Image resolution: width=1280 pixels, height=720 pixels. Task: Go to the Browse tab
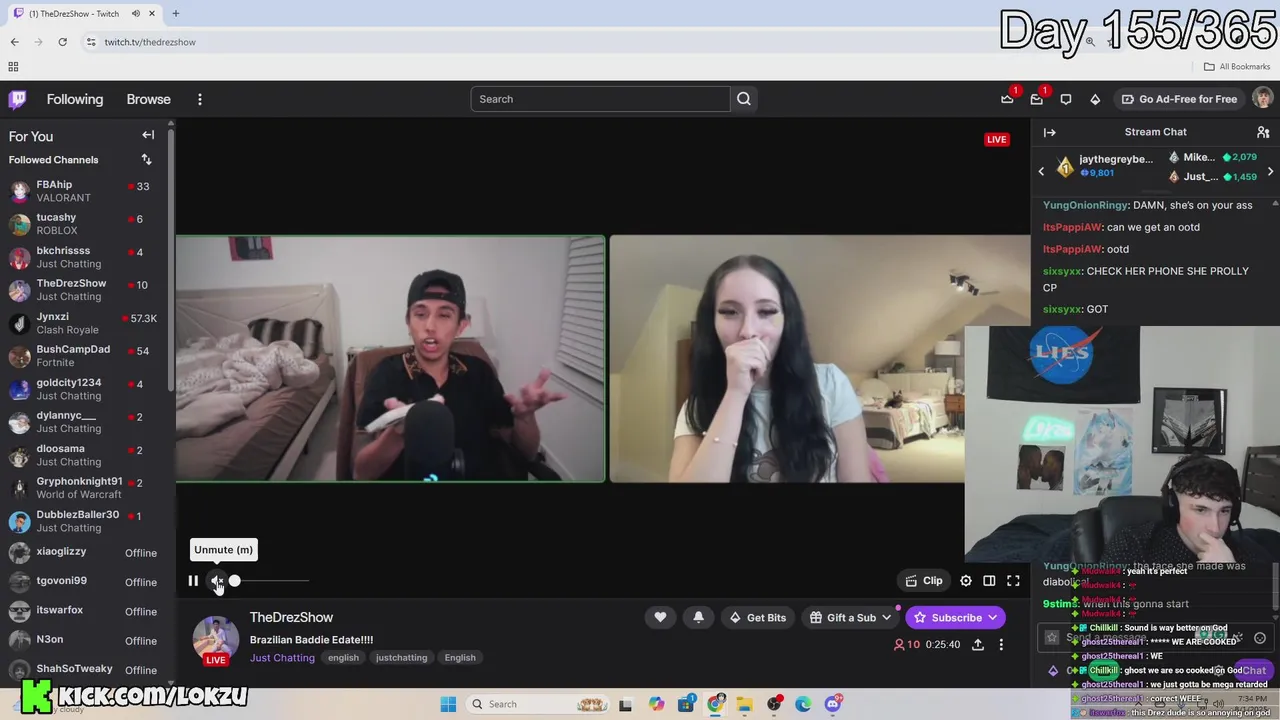pyautogui.click(x=148, y=99)
